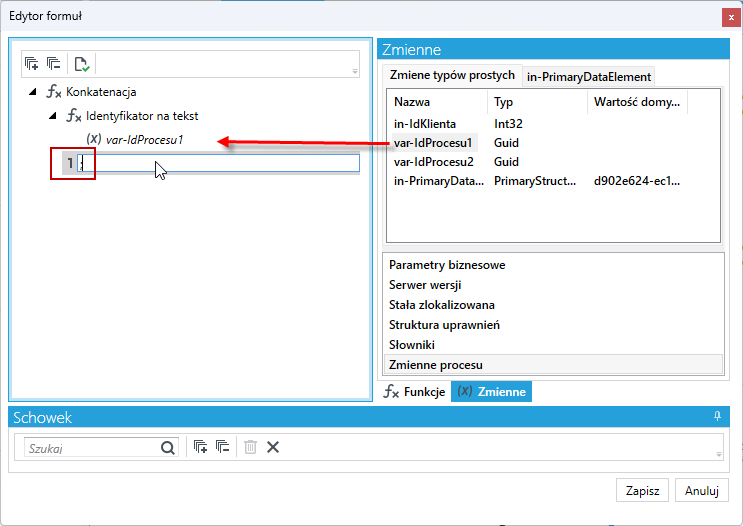
Task: Open Struktura uprawnień category
Action: (444, 325)
